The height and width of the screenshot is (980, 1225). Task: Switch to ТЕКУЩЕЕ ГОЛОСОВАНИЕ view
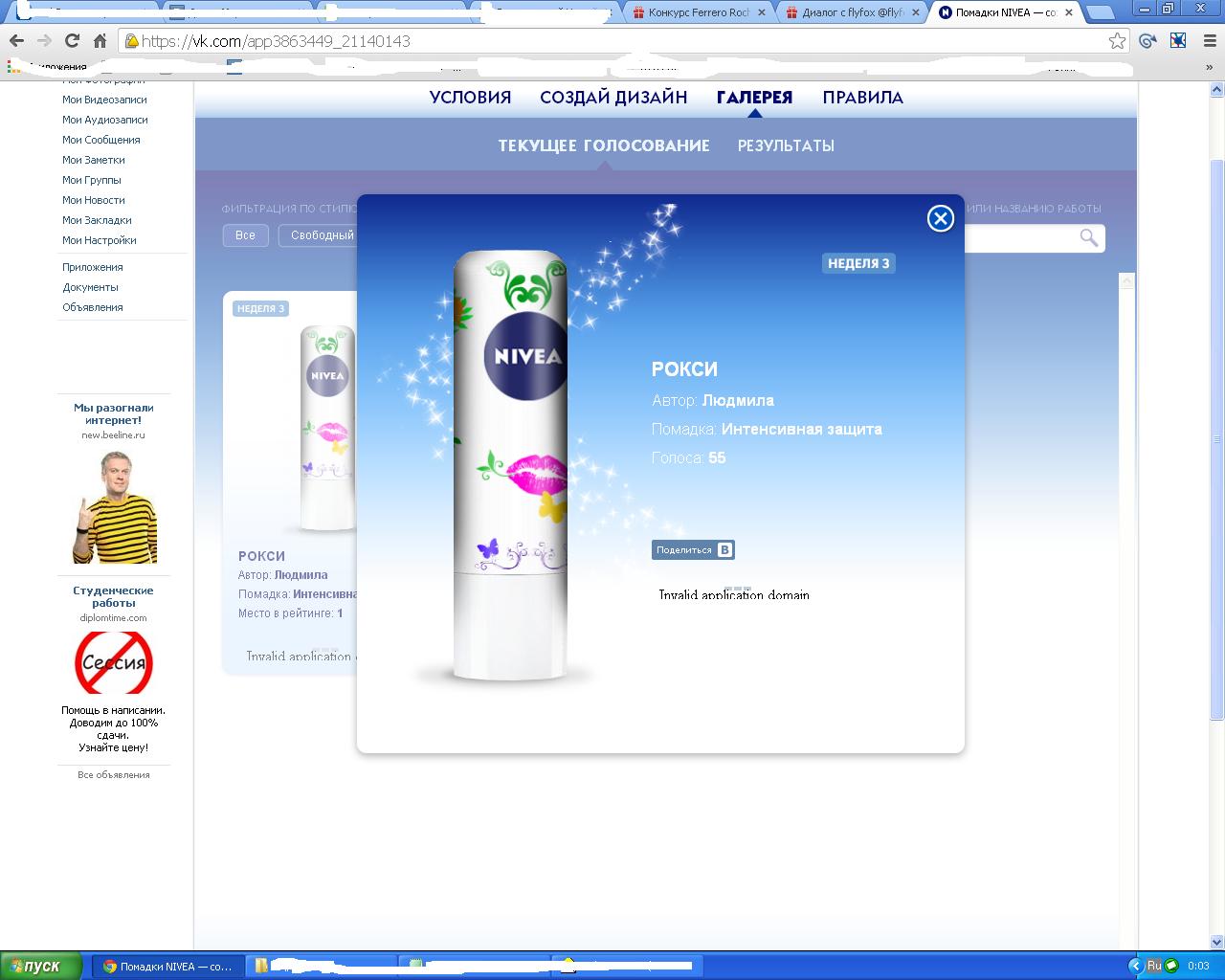[x=604, y=145]
